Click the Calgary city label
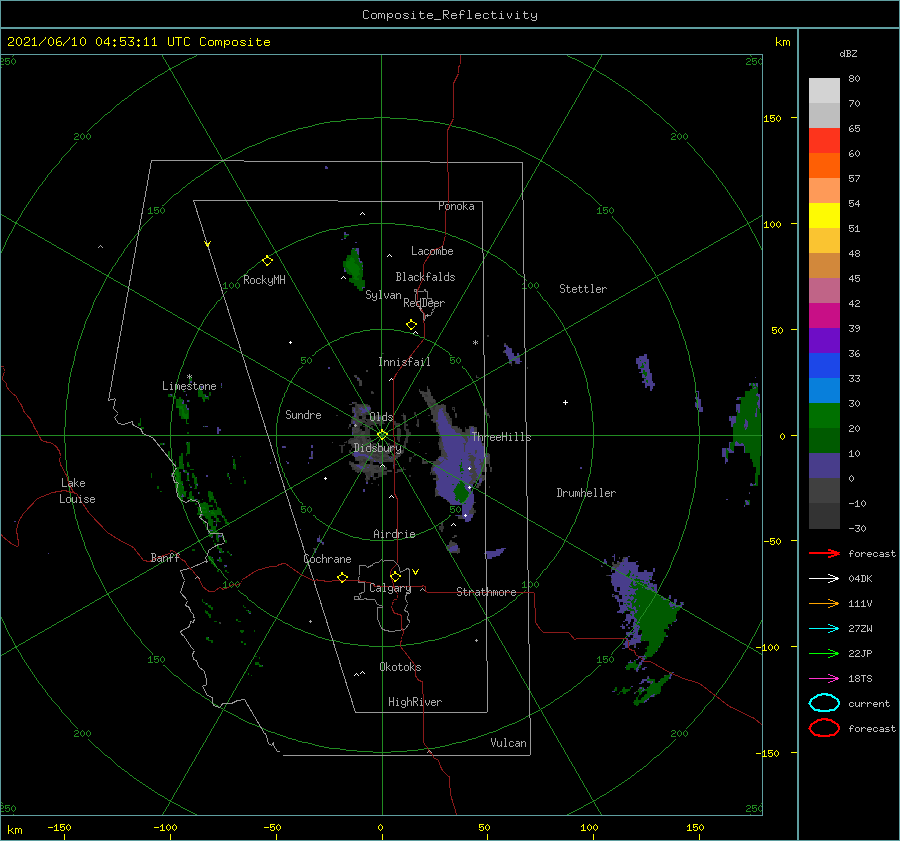The width and height of the screenshot is (900, 841). [390, 588]
